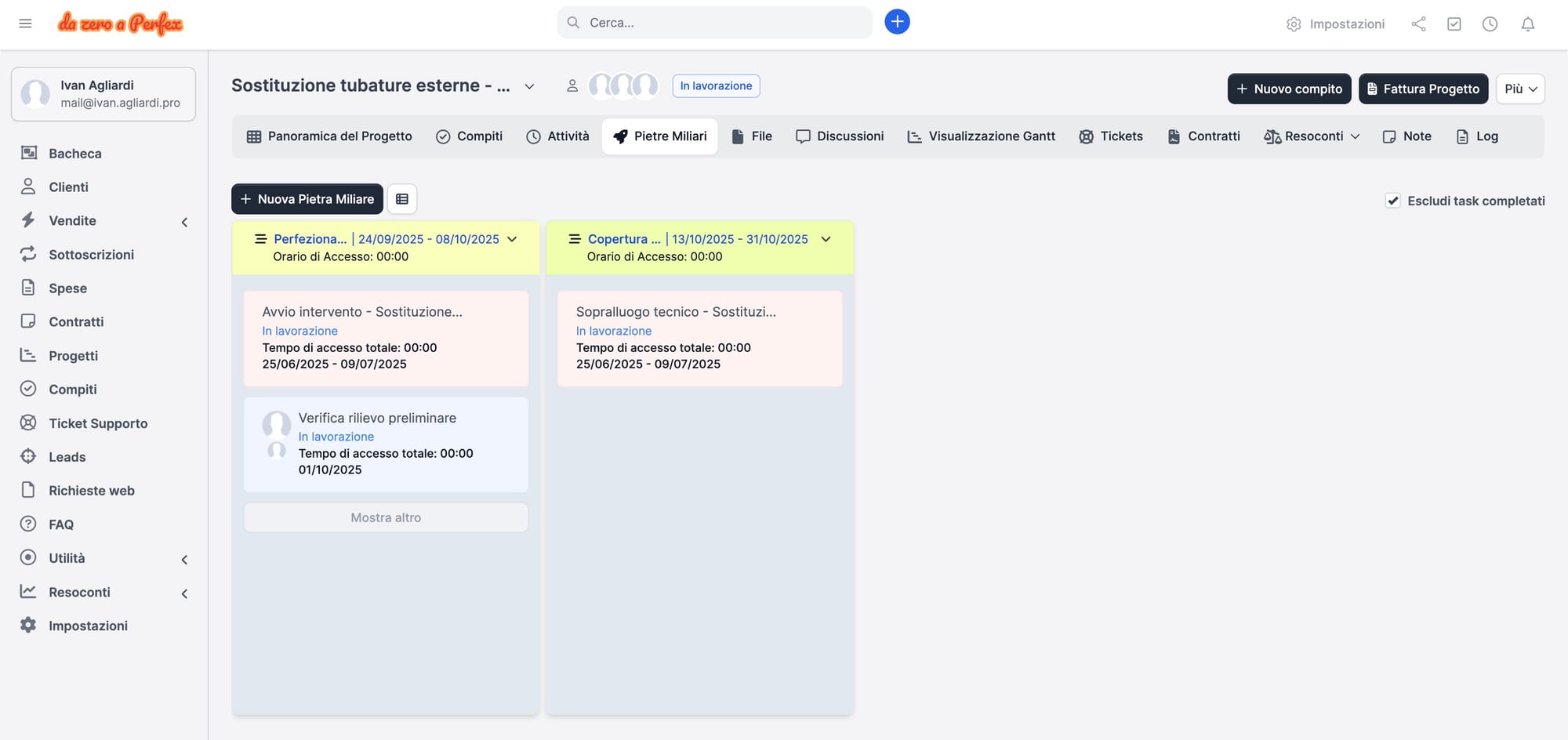This screenshot has width=1568, height=740.
Task: Open the to-do checklist icon
Action: [1454, 24]
